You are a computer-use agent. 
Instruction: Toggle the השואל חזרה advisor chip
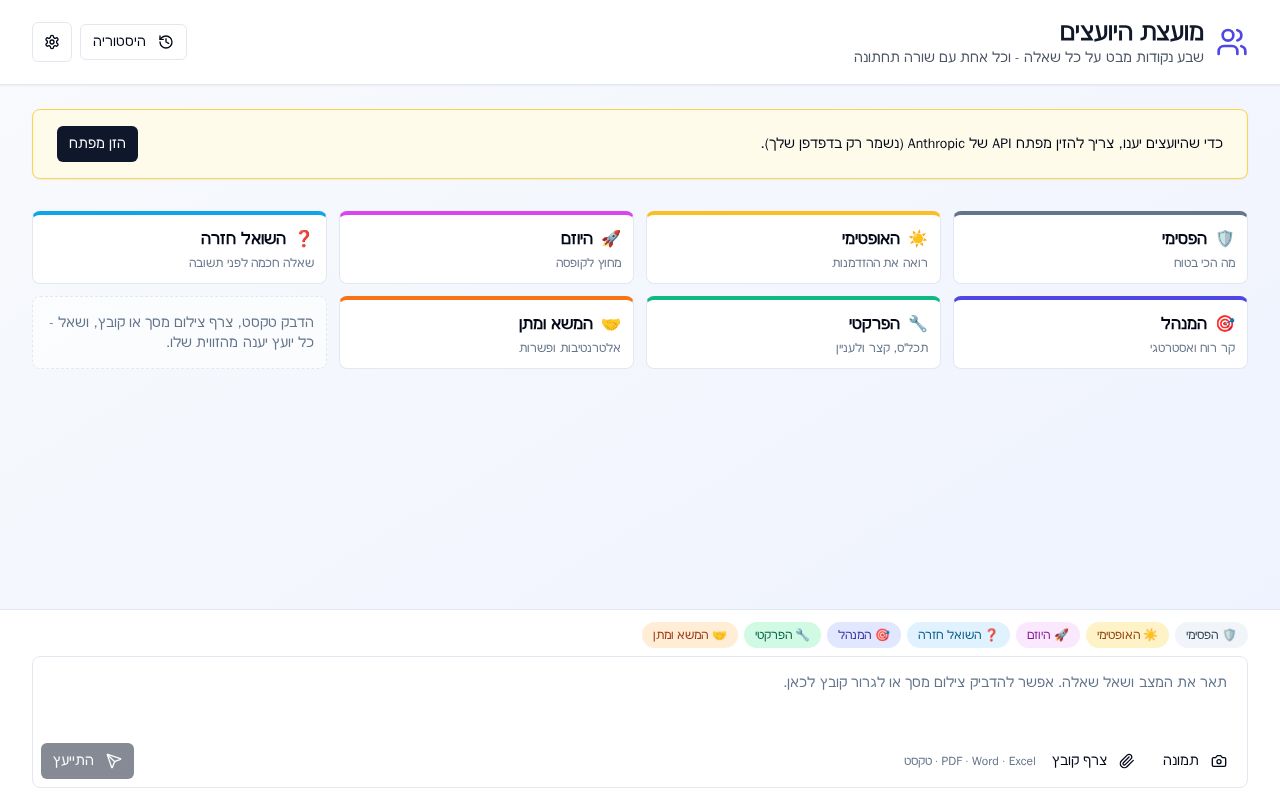(958, 635)
